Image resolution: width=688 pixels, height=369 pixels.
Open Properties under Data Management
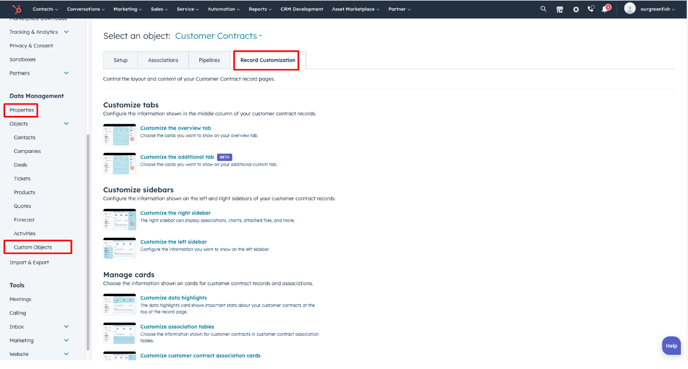[22, 110]
